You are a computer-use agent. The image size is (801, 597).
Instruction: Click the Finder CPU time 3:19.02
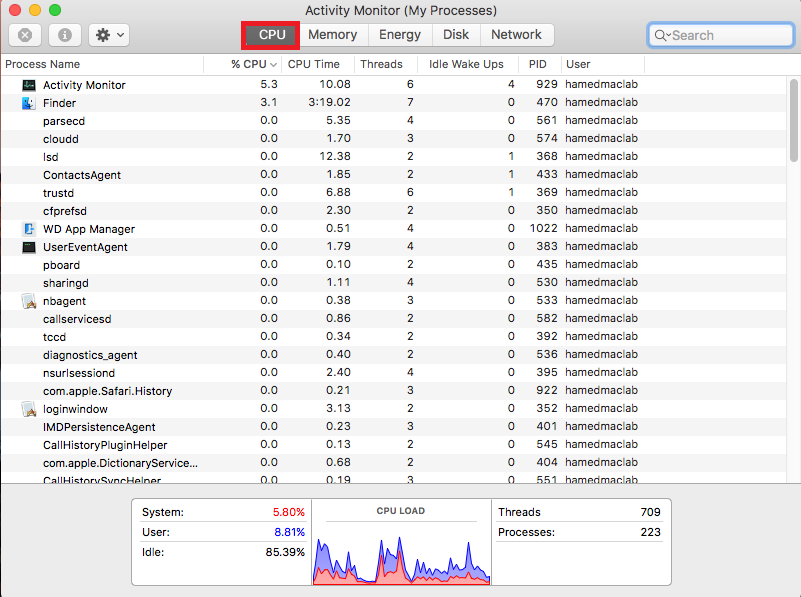click(x=329, y=102)
